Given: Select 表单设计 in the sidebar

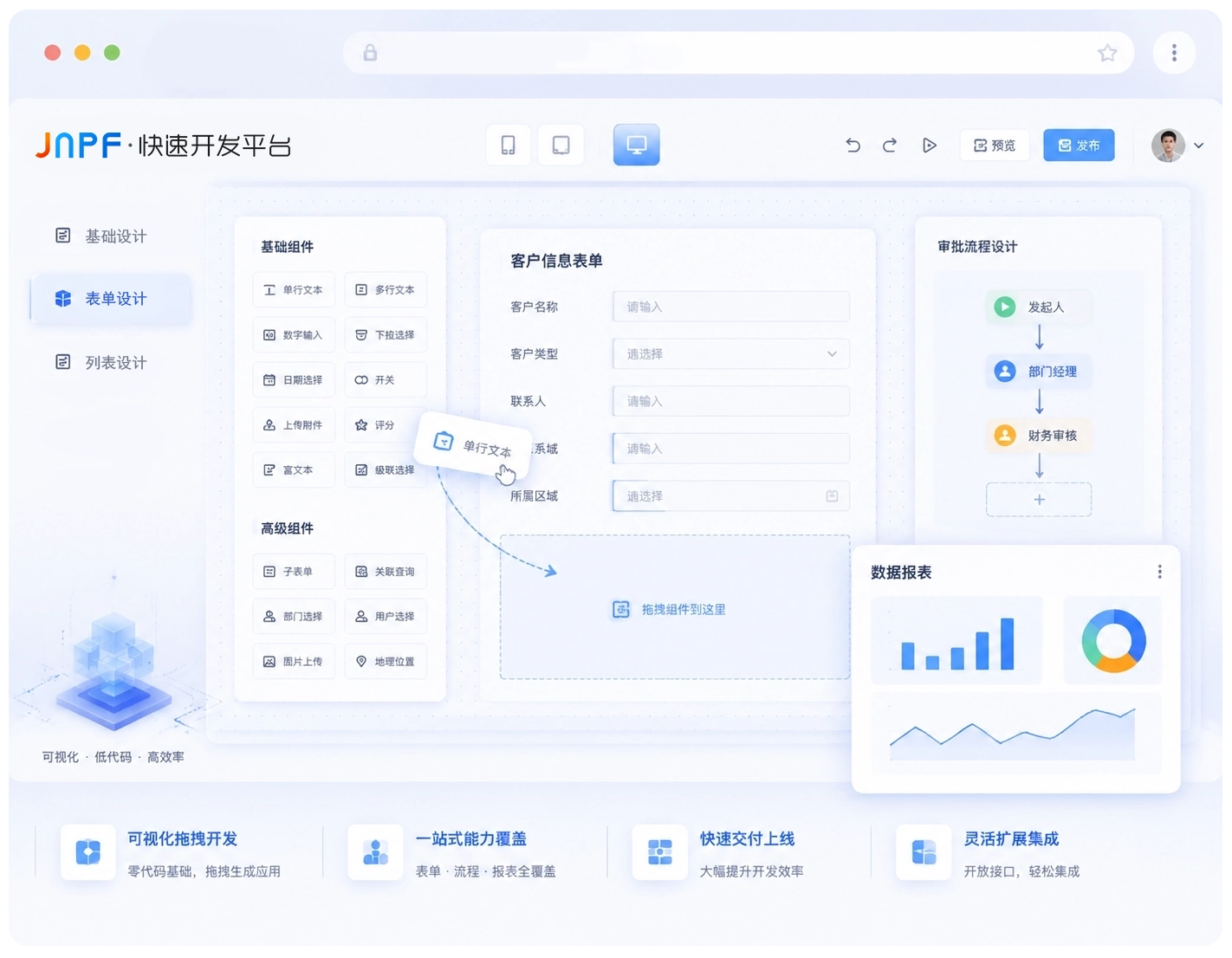Looking at the screenshot, I should click(x=111, y=299).
